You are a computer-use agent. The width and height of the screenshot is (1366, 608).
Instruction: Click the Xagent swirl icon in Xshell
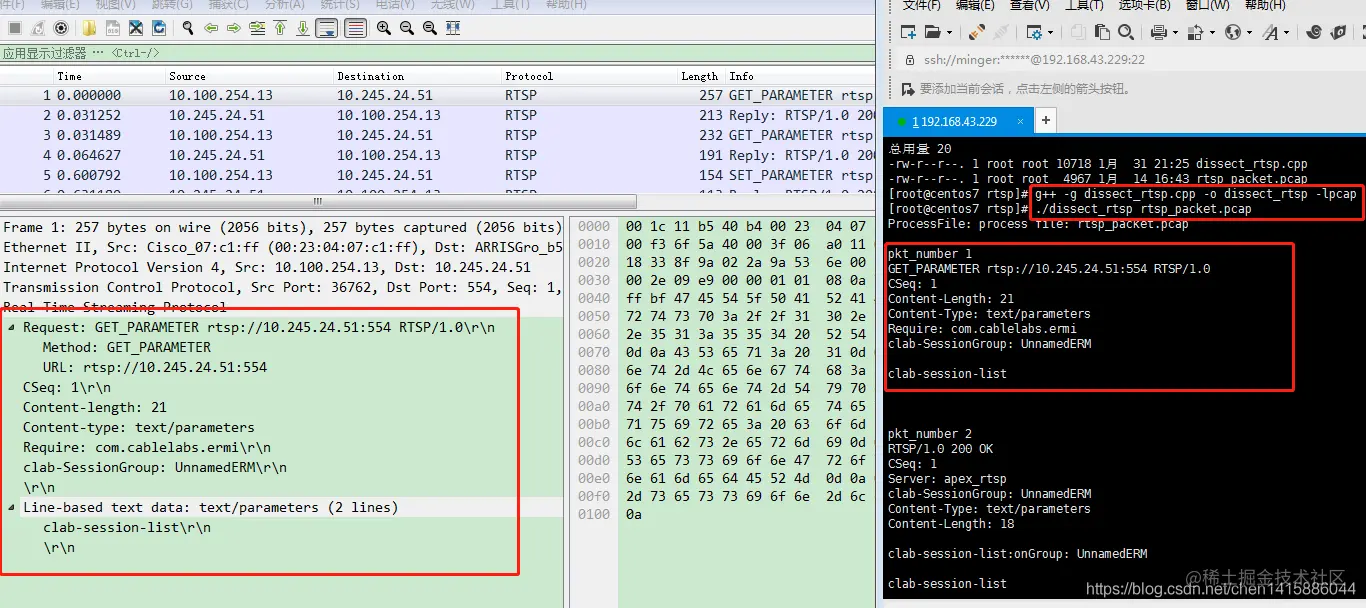tap(1313, 33)
